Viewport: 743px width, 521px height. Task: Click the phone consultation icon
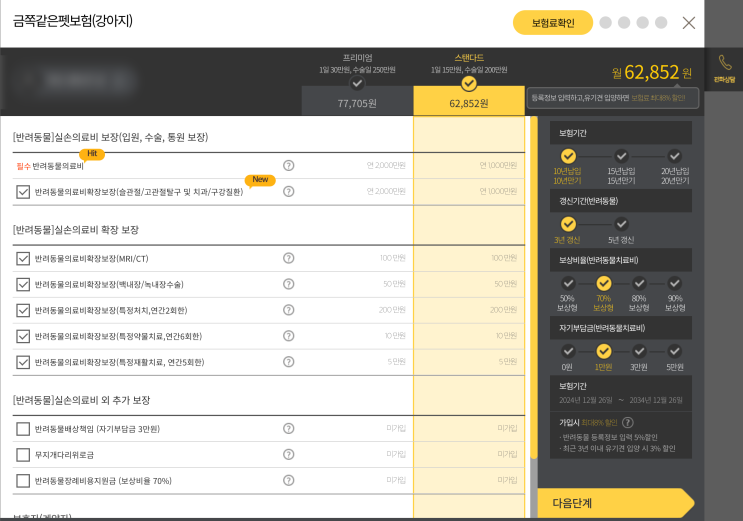(725, 69)
